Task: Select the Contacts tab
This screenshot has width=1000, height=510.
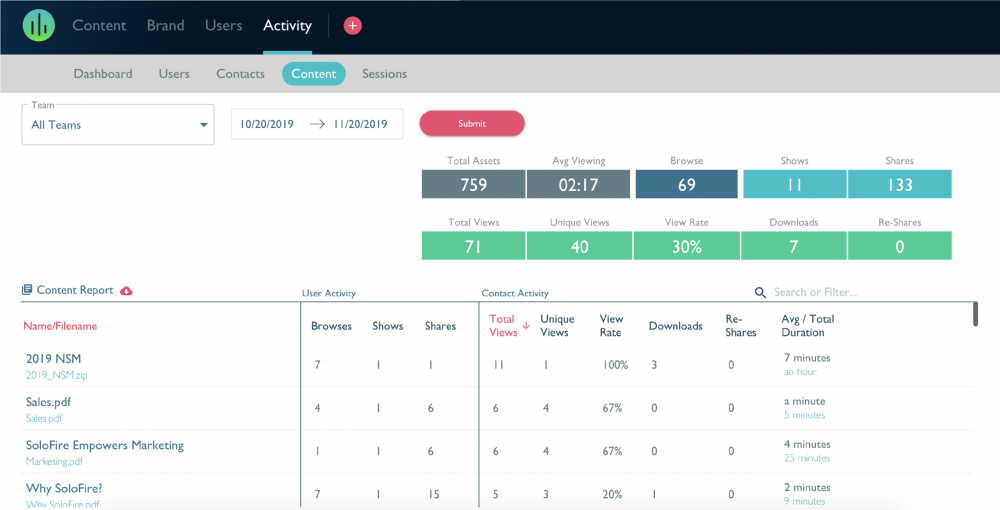Action: pyautogui.click(x=240, y=74)
